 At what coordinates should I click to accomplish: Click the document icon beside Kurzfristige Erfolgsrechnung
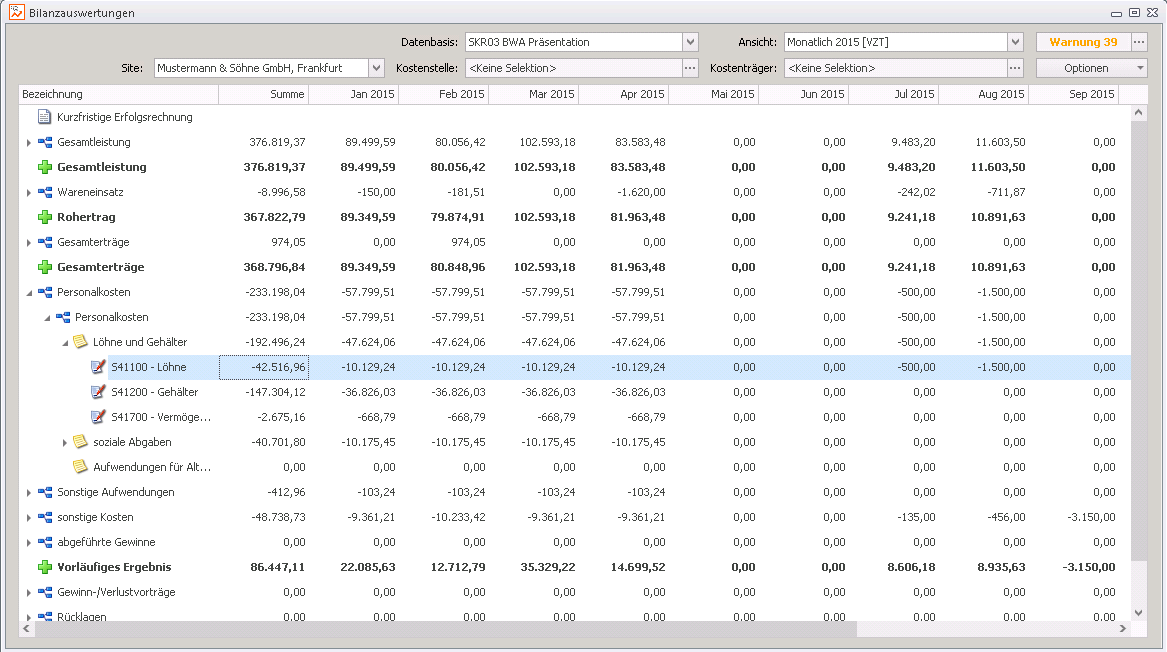[44, 117]
